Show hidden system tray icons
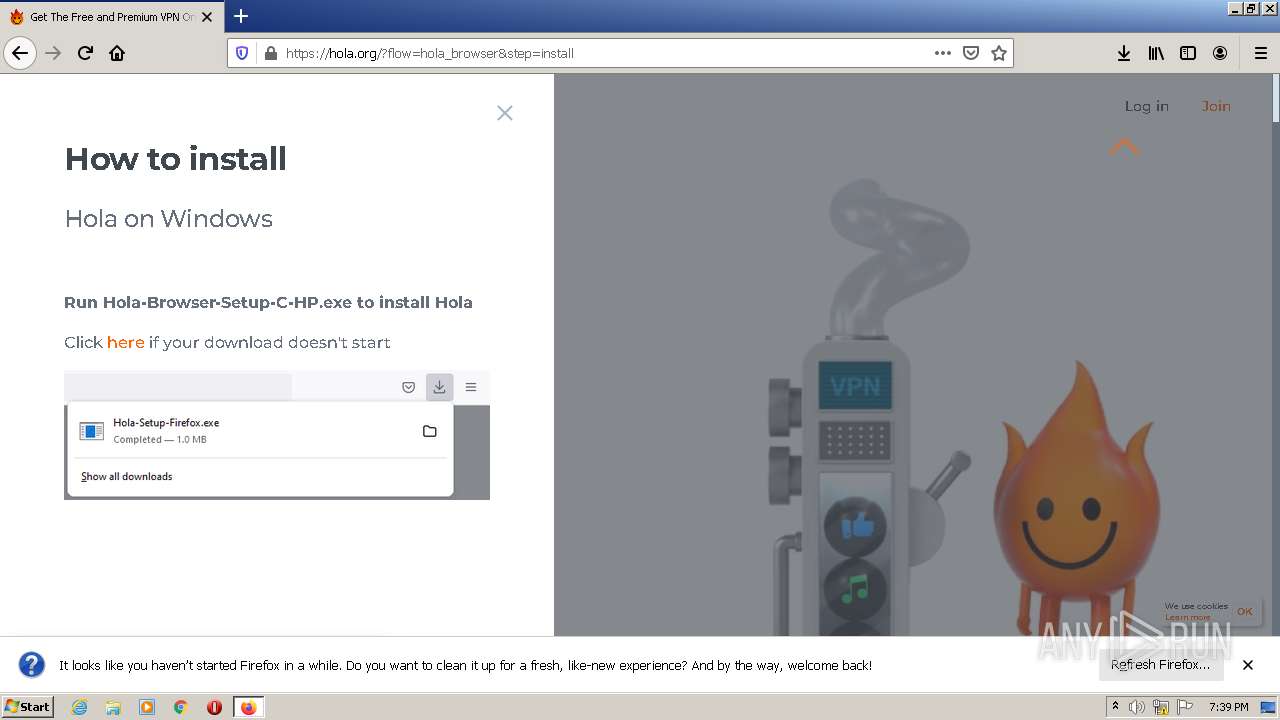Screen dimensions: 1280x720 (1115, 707)
